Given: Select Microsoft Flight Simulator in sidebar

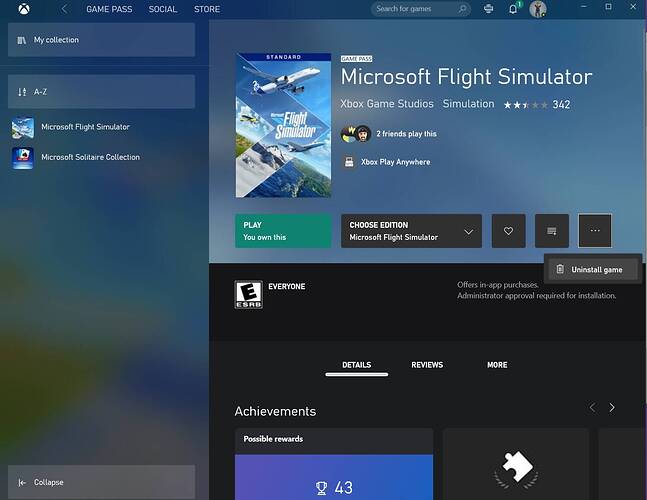Looking at the screenshot, I should point(85,127).
